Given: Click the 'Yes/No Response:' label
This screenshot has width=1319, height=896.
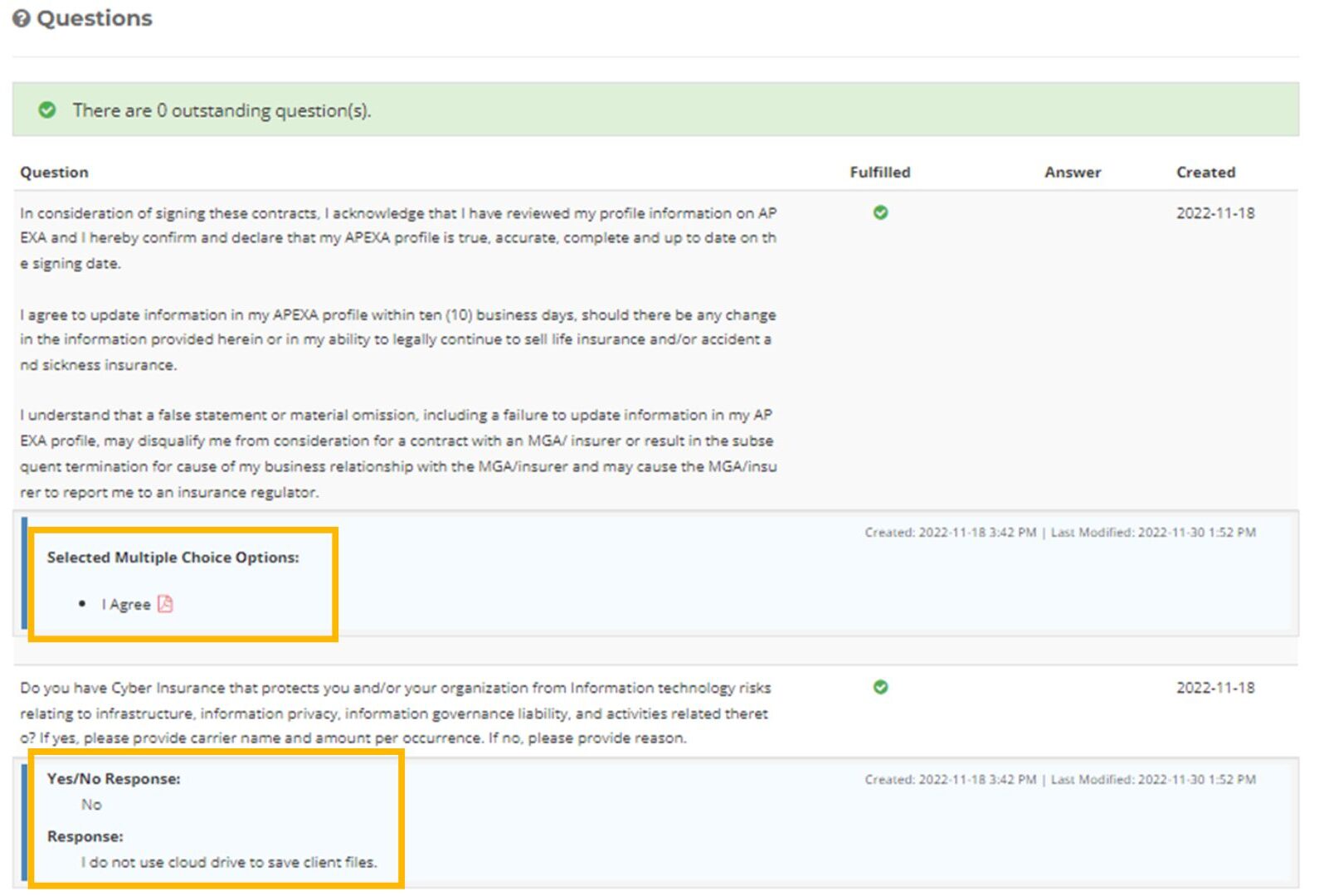Looking at the screenshot, I should click(114, 779).
